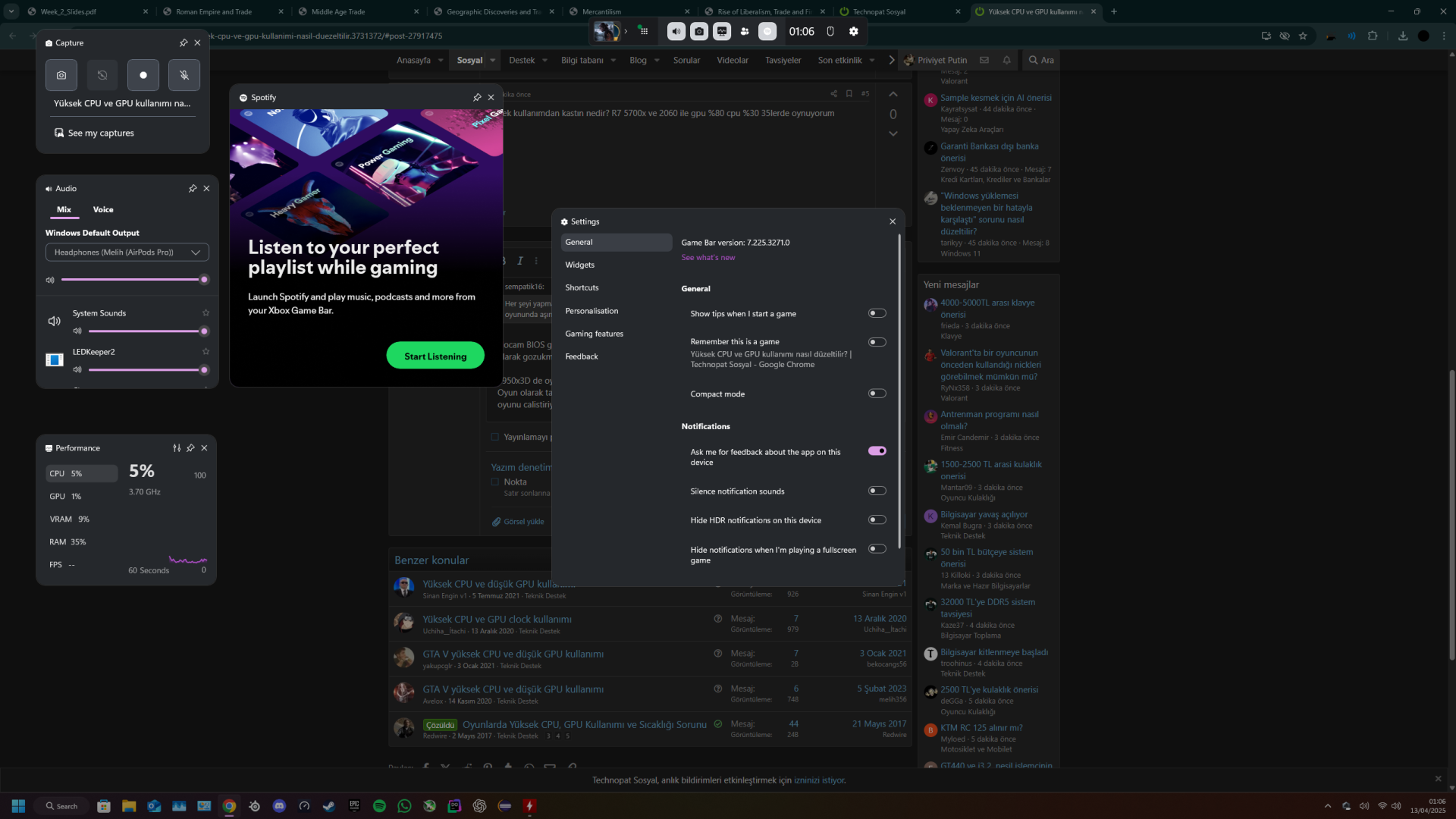1456x819 pixels.
Task: Open the Performance widget from the Game Bar
Action: pos(722,31)
